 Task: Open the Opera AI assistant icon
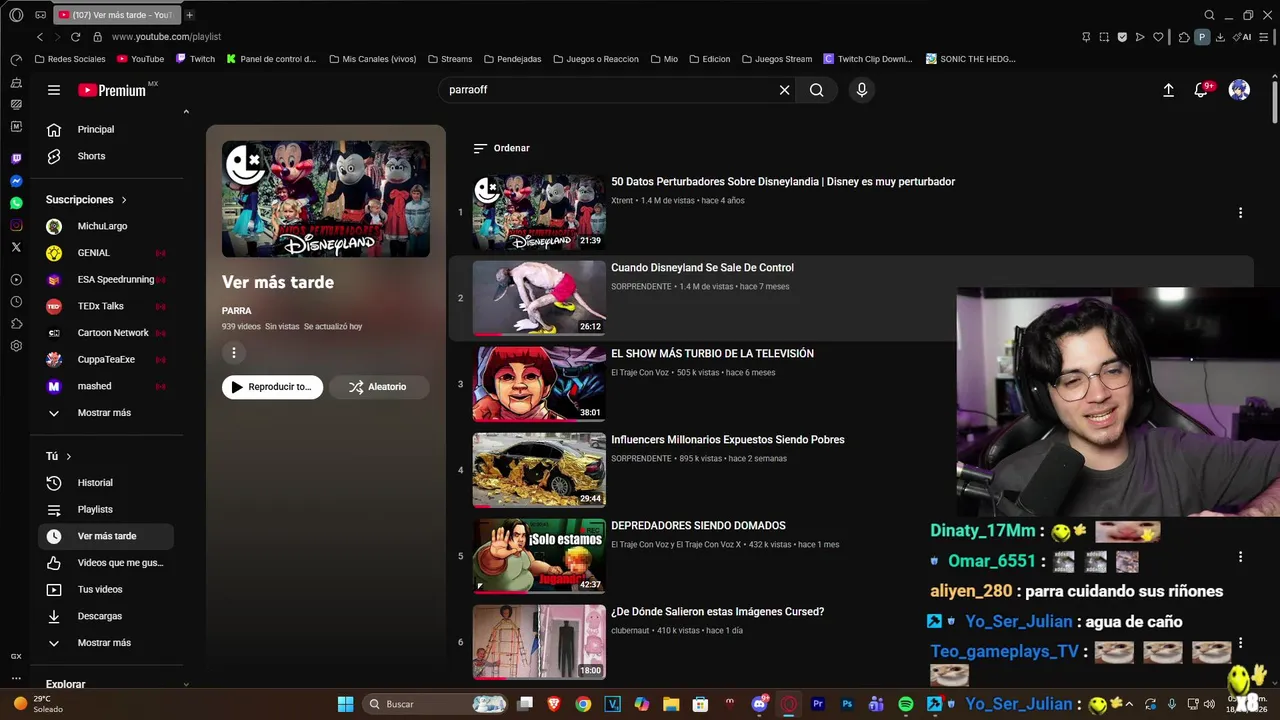click(x=1244, y=37)
